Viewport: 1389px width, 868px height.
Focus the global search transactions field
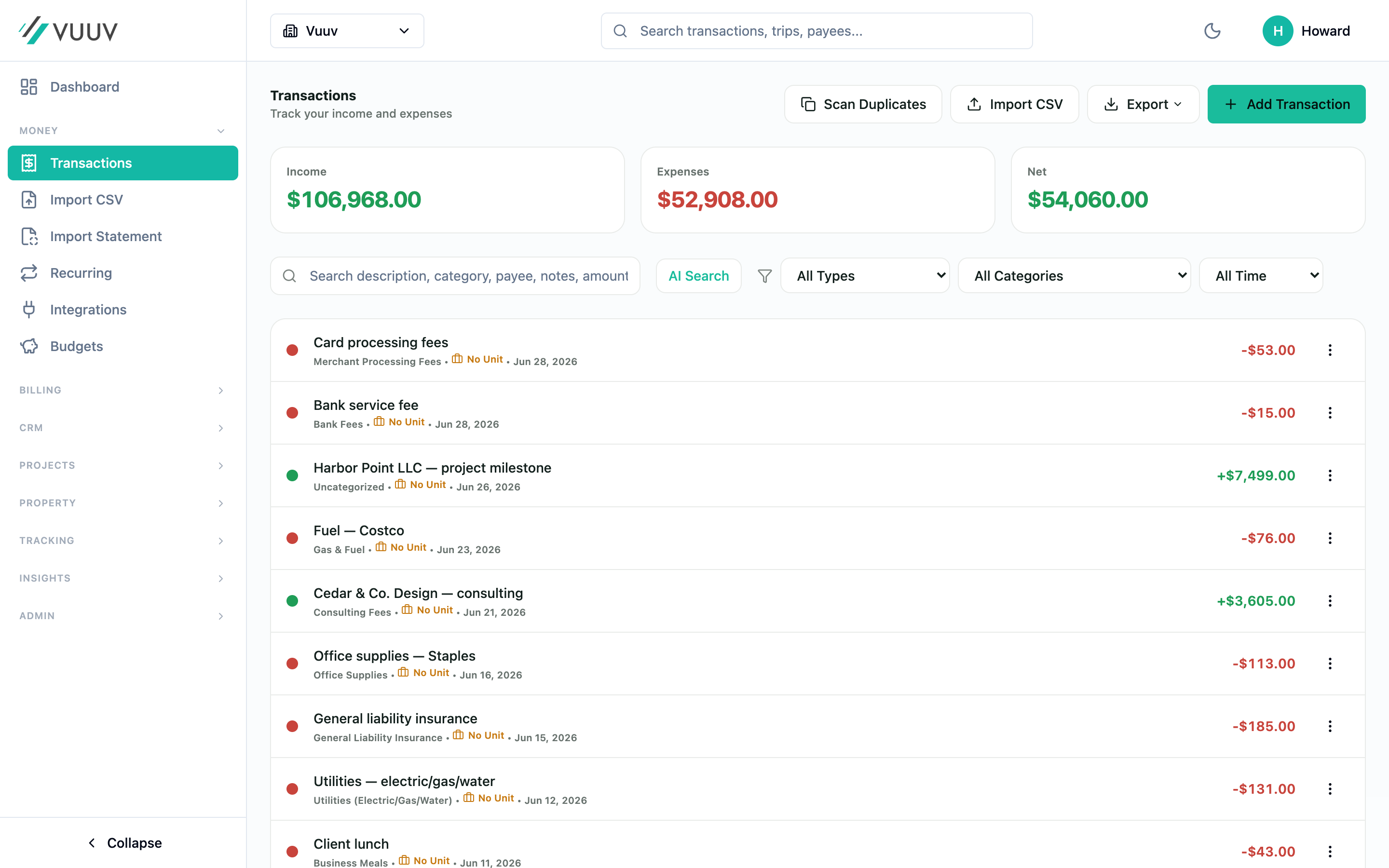point(816,31)
